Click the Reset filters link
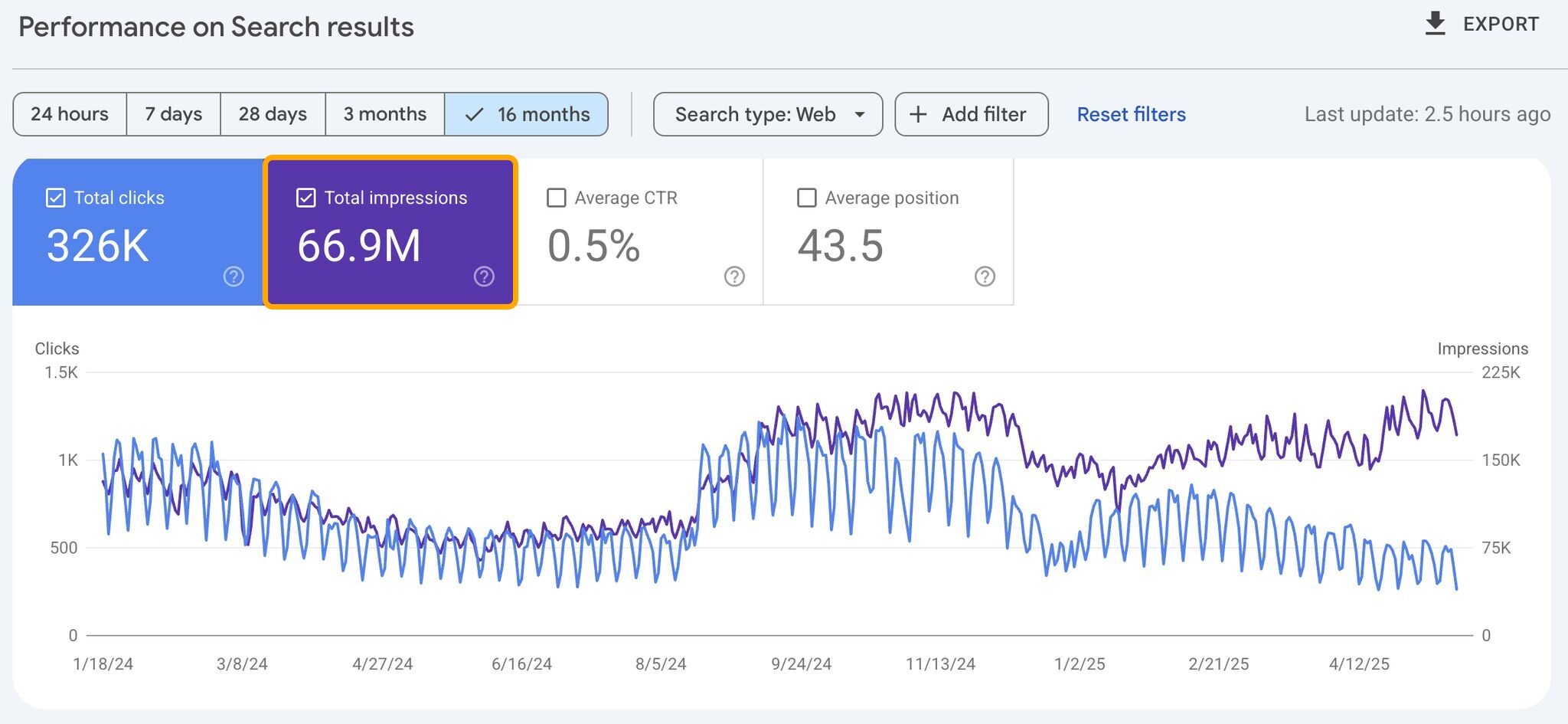 tap(1131, 113)
